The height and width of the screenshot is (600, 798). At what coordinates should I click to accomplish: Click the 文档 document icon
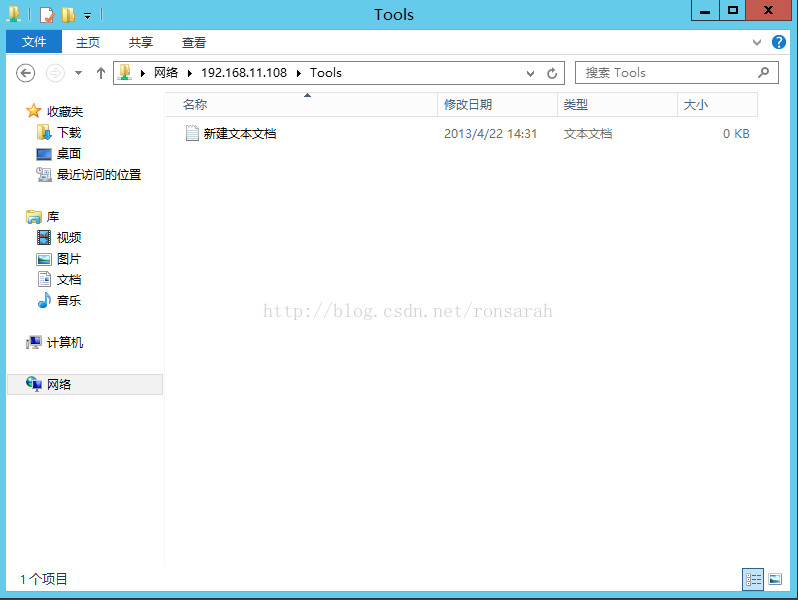(44, 279)
